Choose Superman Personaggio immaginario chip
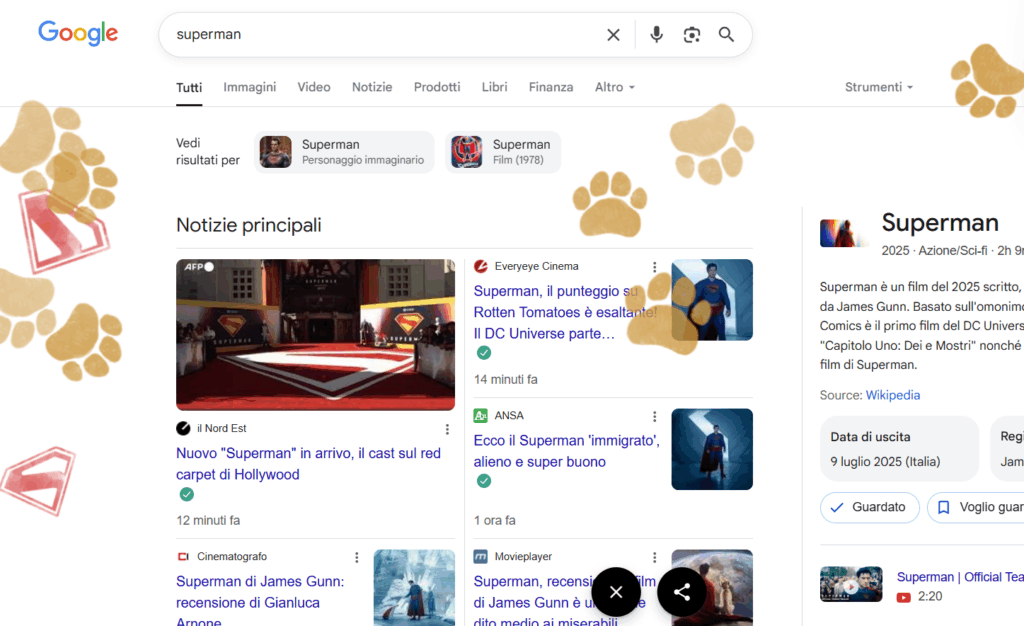The width and height of the screenshot is (1024, 626). pyautogui.click(x=344, y=152)
